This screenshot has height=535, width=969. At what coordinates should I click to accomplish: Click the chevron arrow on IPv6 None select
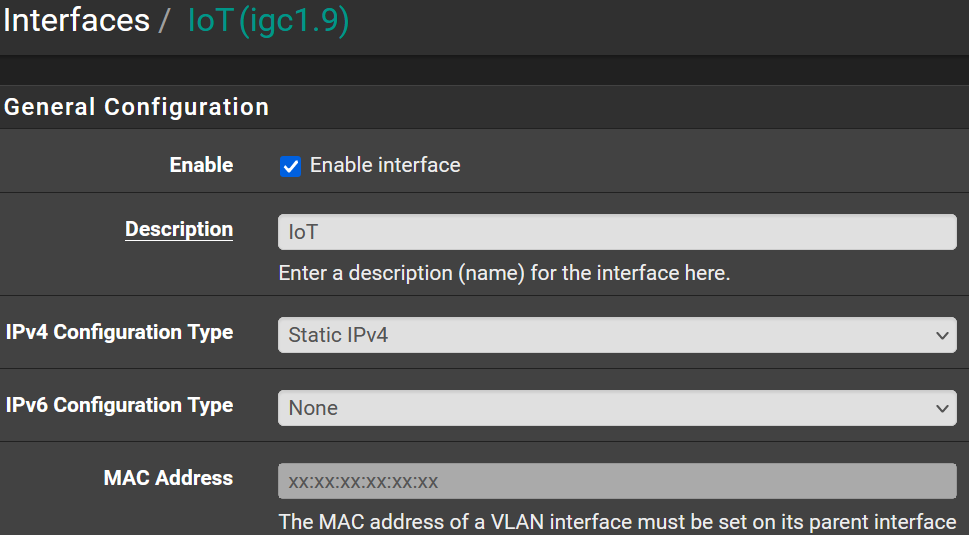(942, 408)
